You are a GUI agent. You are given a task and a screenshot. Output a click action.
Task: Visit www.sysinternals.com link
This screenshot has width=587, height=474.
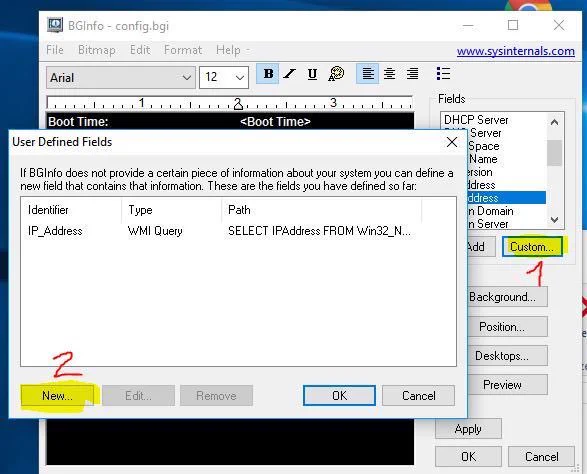tap(515, 51)
